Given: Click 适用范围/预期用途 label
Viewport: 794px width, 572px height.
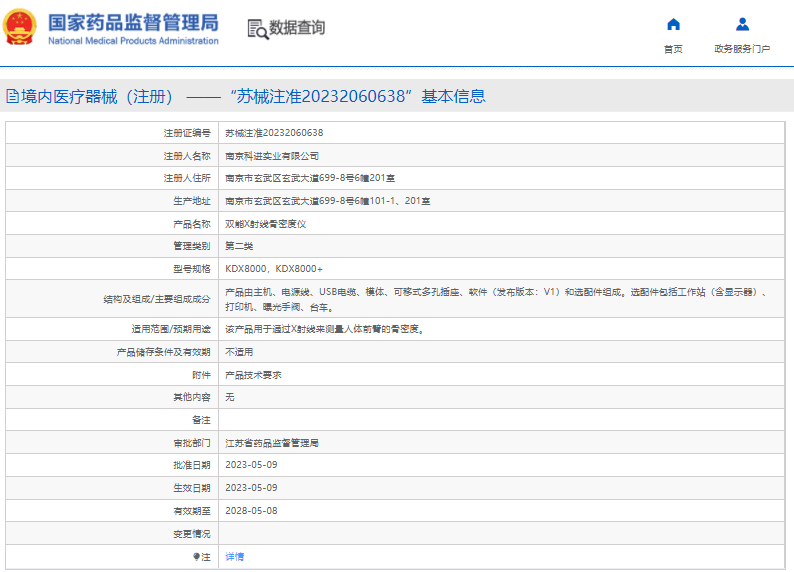Looking at the screenshot, I should (x=171, y=329).
